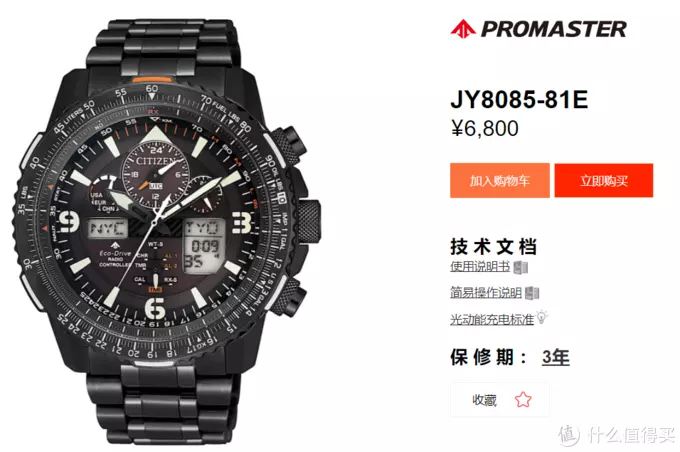Viewport: 680px width, 452px height.
Task: Click the light bulb icon beside 光动能充电标准
Action: click(x=542, y=317)
